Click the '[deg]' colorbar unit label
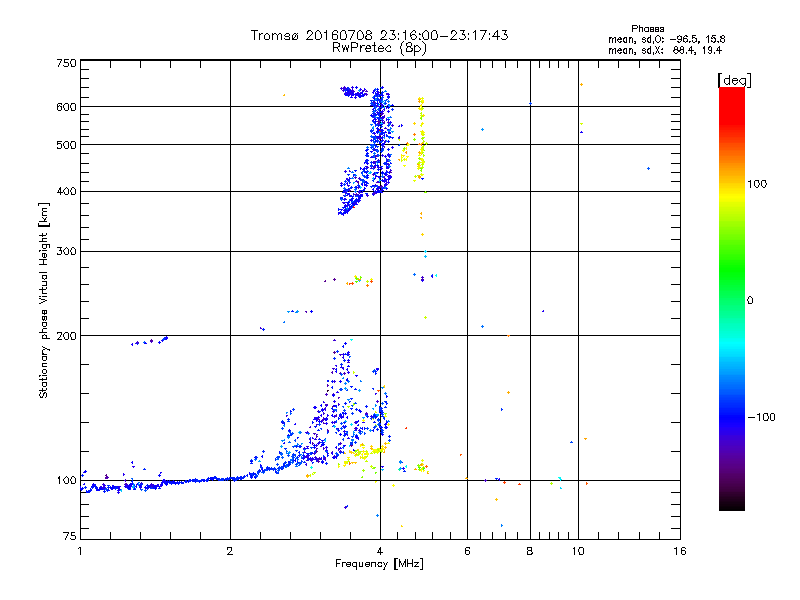The image size is (800, 600). coord(734,80)
